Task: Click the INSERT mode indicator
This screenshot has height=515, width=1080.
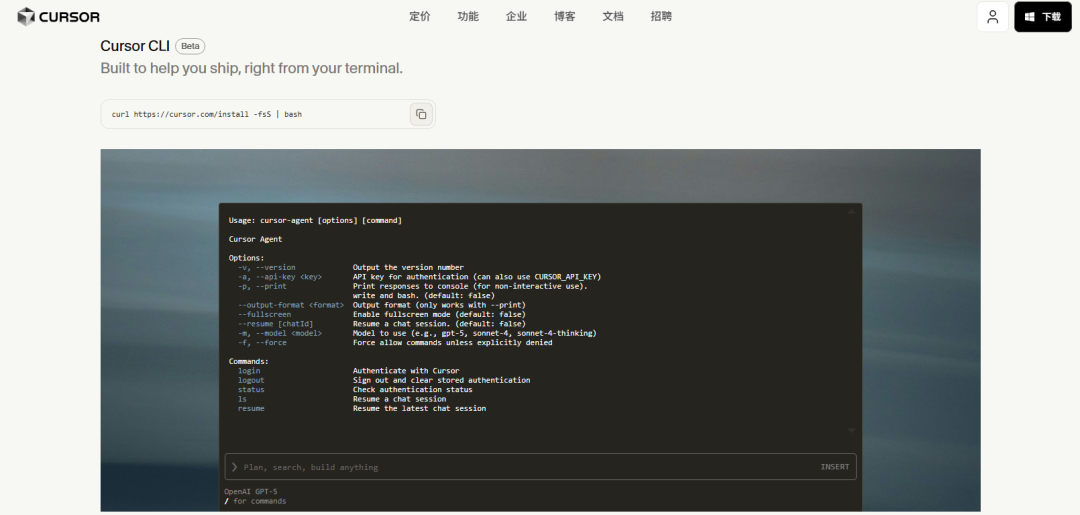Action: click(834, 467)
